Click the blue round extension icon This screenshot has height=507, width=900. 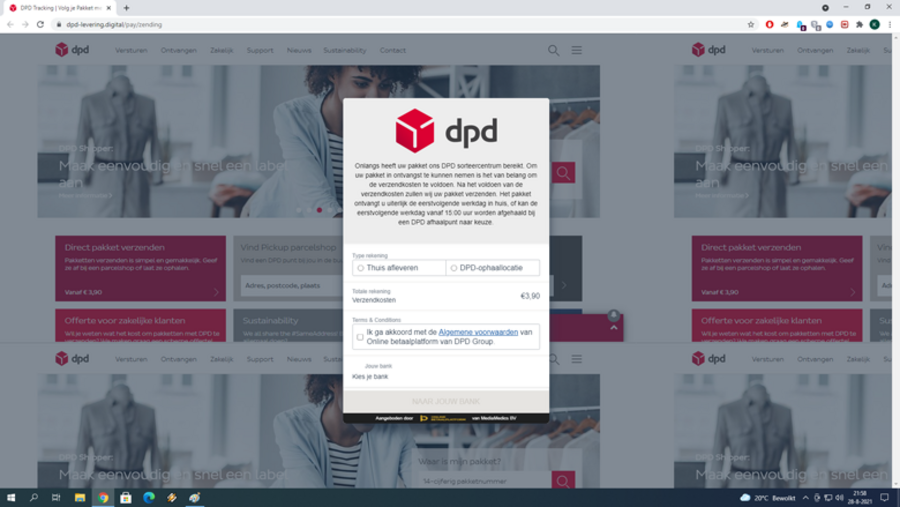(830, 25)
